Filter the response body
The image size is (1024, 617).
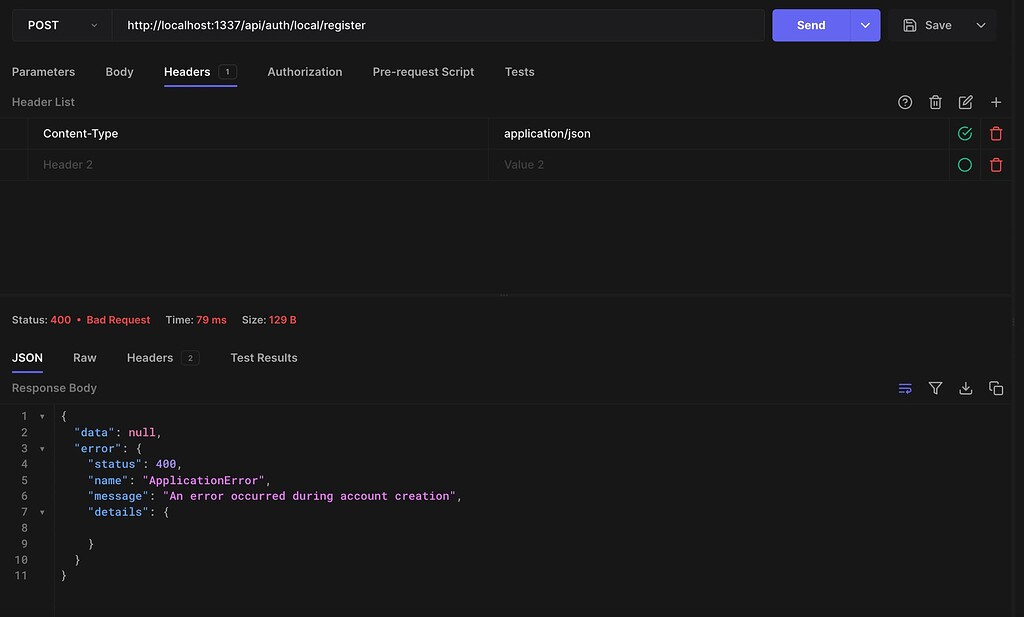tap(935, 388)
